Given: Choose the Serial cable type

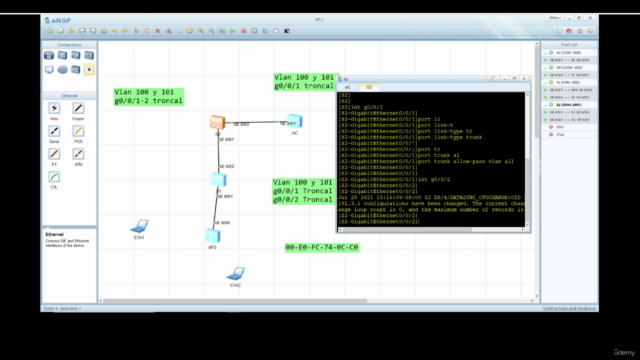Looking at the screenshot, I should [54, 131].
